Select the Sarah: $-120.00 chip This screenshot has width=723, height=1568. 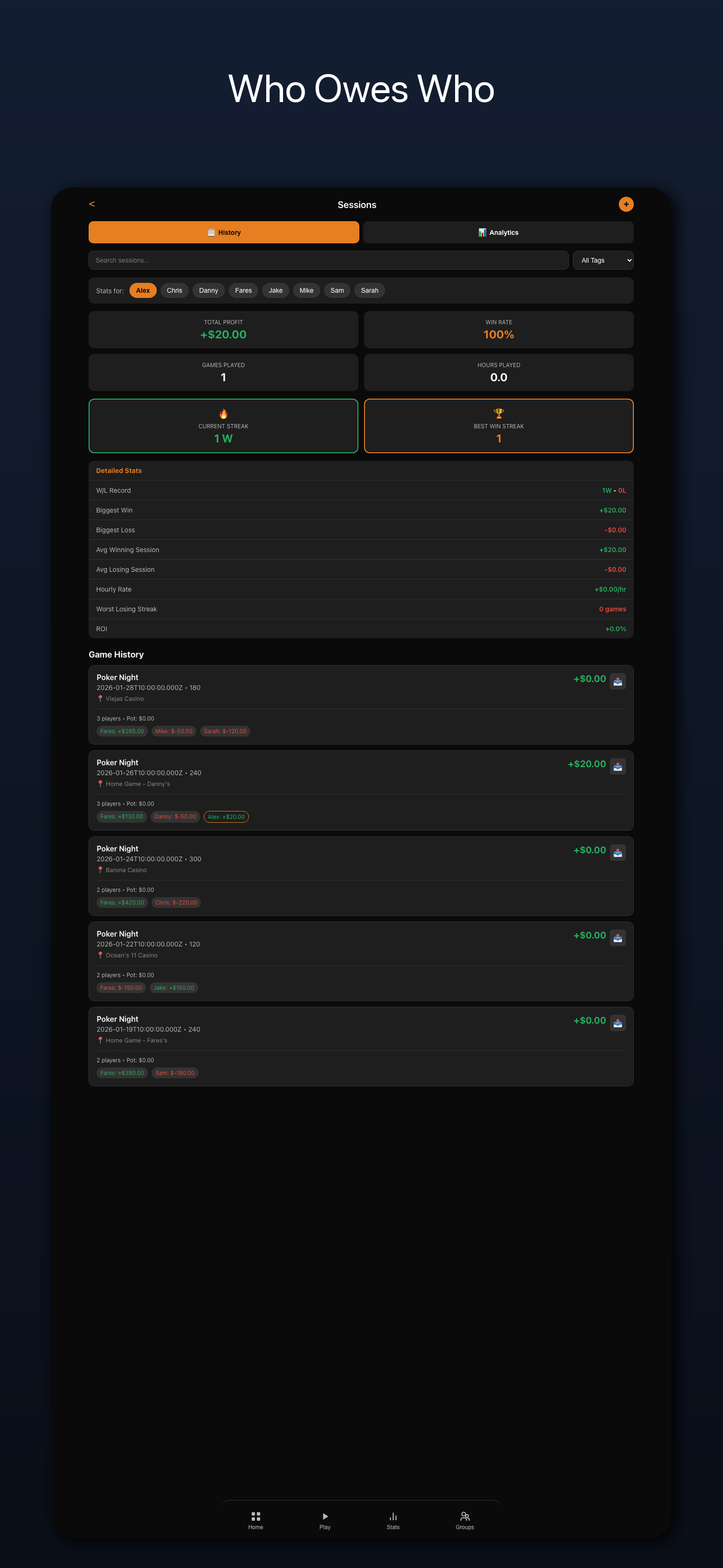[225, 731]
